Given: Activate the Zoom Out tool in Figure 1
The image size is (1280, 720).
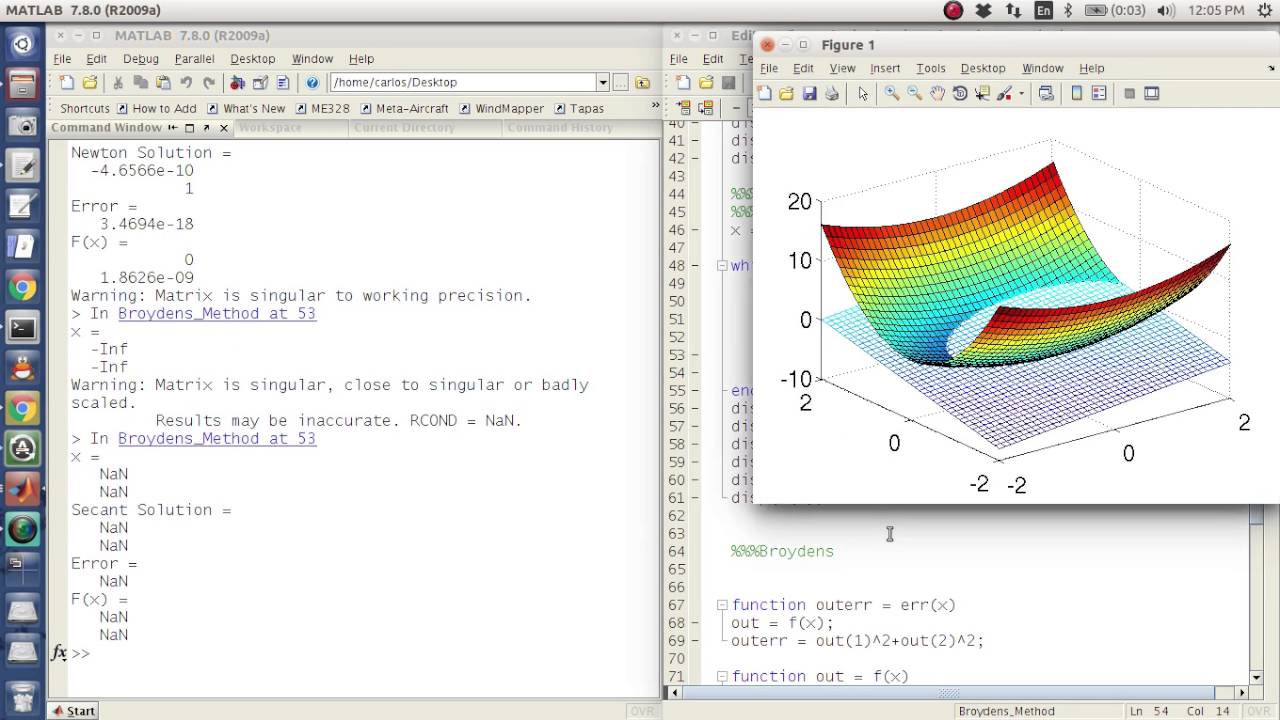Looking at the screenshot, I should [x=915, y=93].
